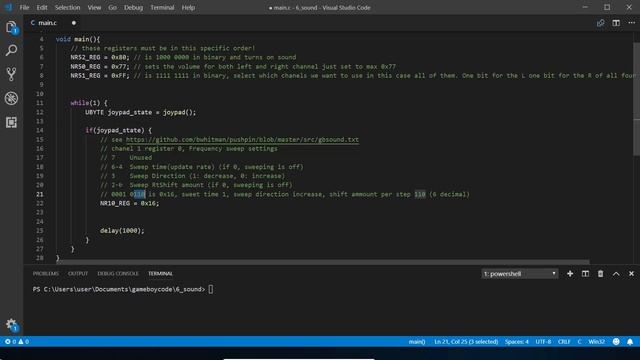Open the Debug view in activity bar
This screenshot has height=360, width=640.
point(11,98)
